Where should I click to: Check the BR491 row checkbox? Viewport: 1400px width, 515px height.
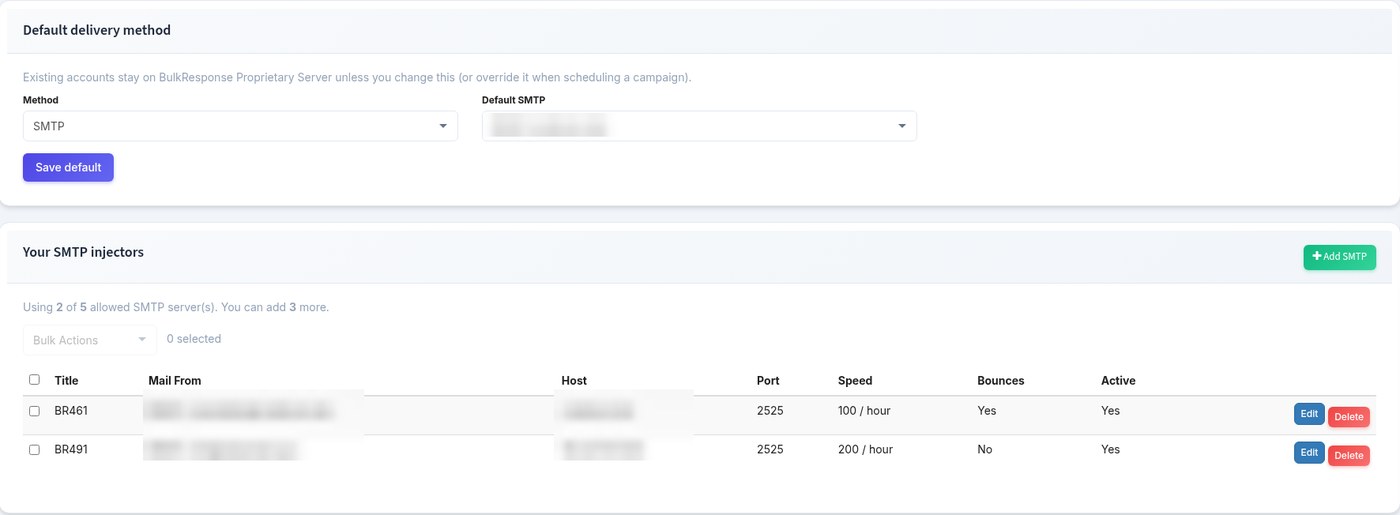click(x=34, y=450)
